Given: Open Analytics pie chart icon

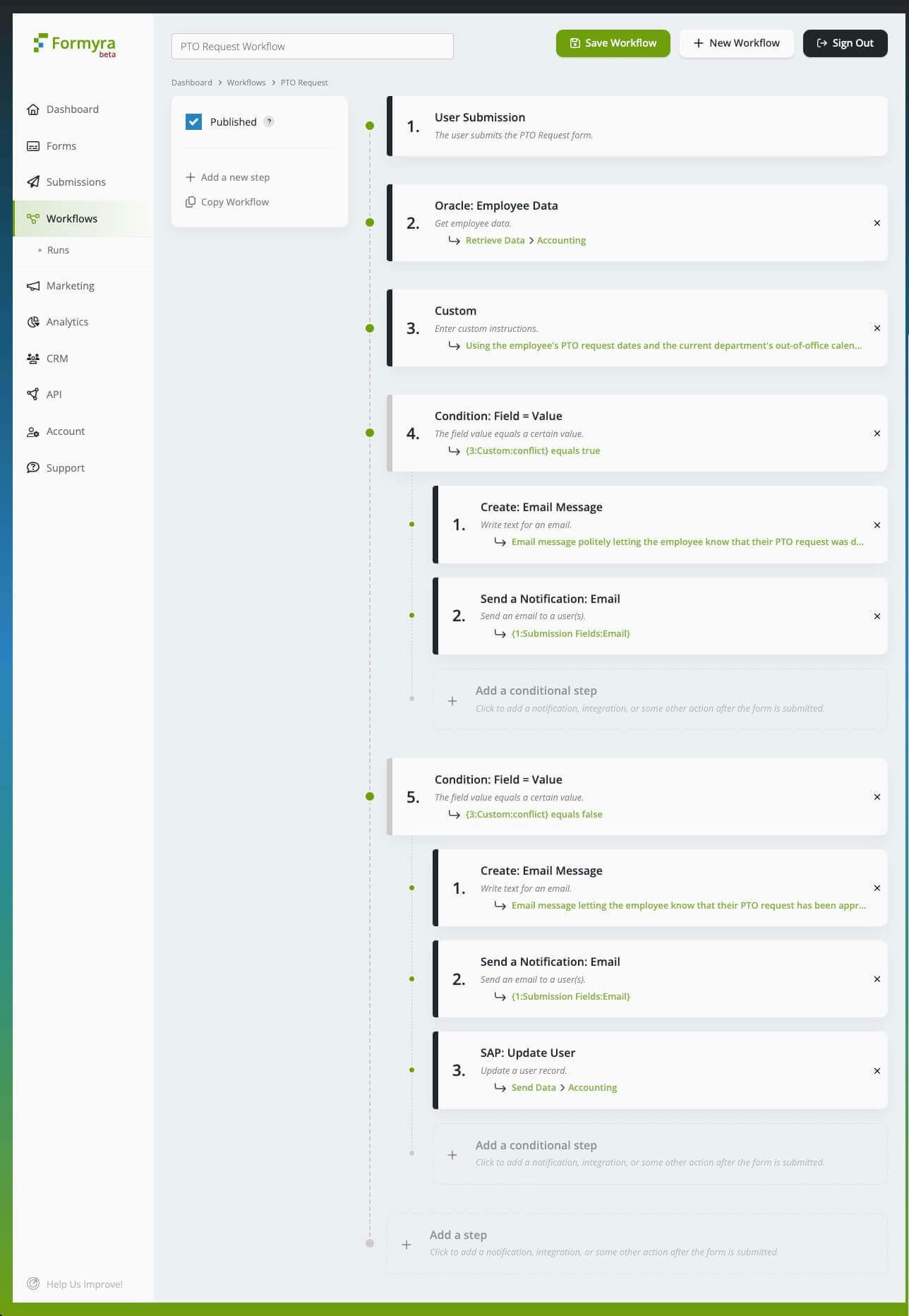Looking at the screenshot, I should (x=32, y=322).
